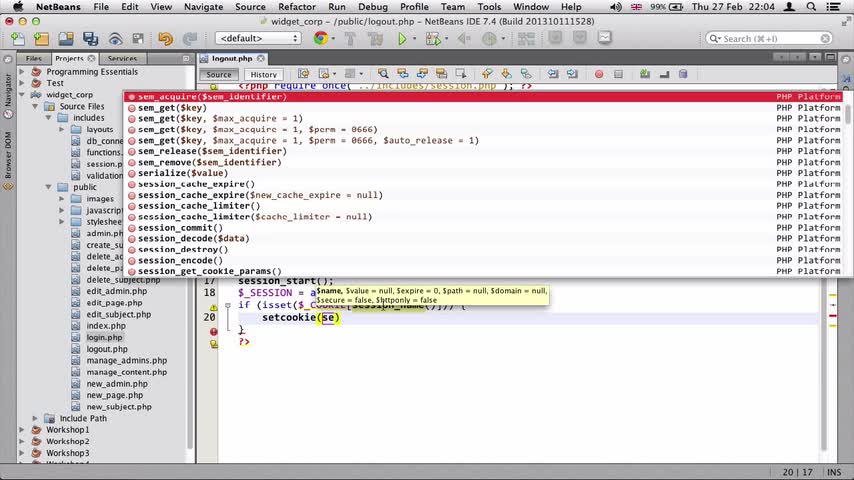
Task: Click the eye-shaped toolbar icon
Action: pos(115,39)
